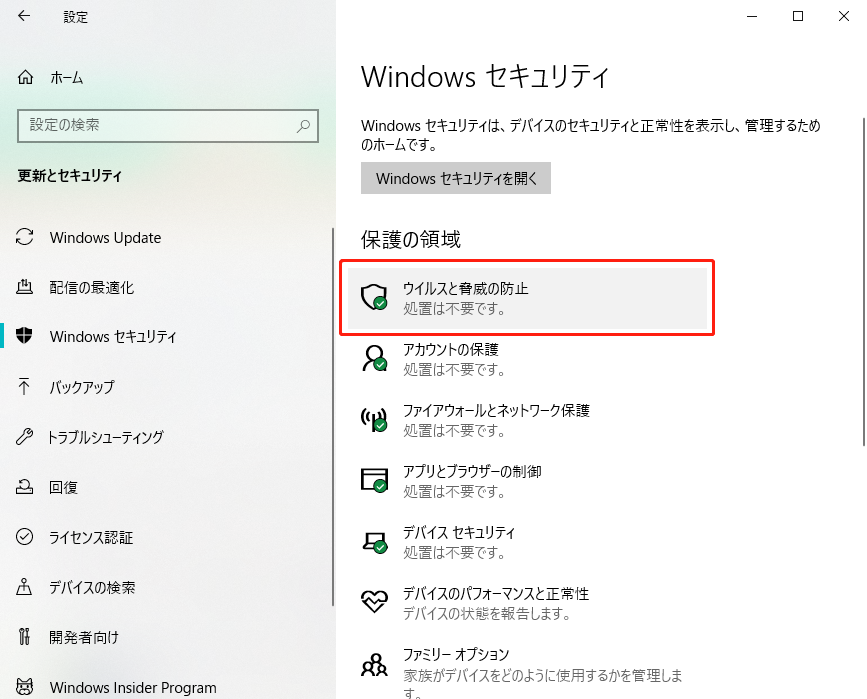Screen dimensions: 867x699
Task: Click Windows セキュリティを開く button
Action: [x=456, y=178]
